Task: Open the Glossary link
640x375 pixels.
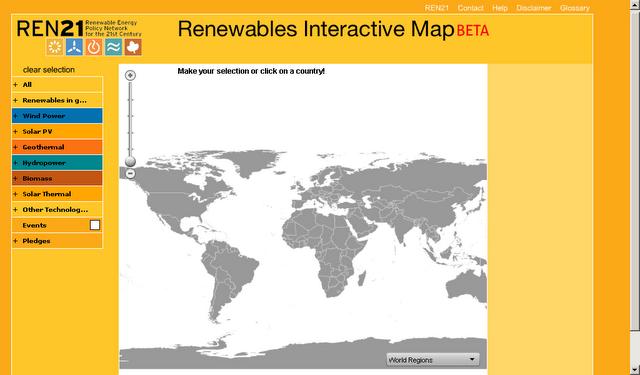Action: 575,8
